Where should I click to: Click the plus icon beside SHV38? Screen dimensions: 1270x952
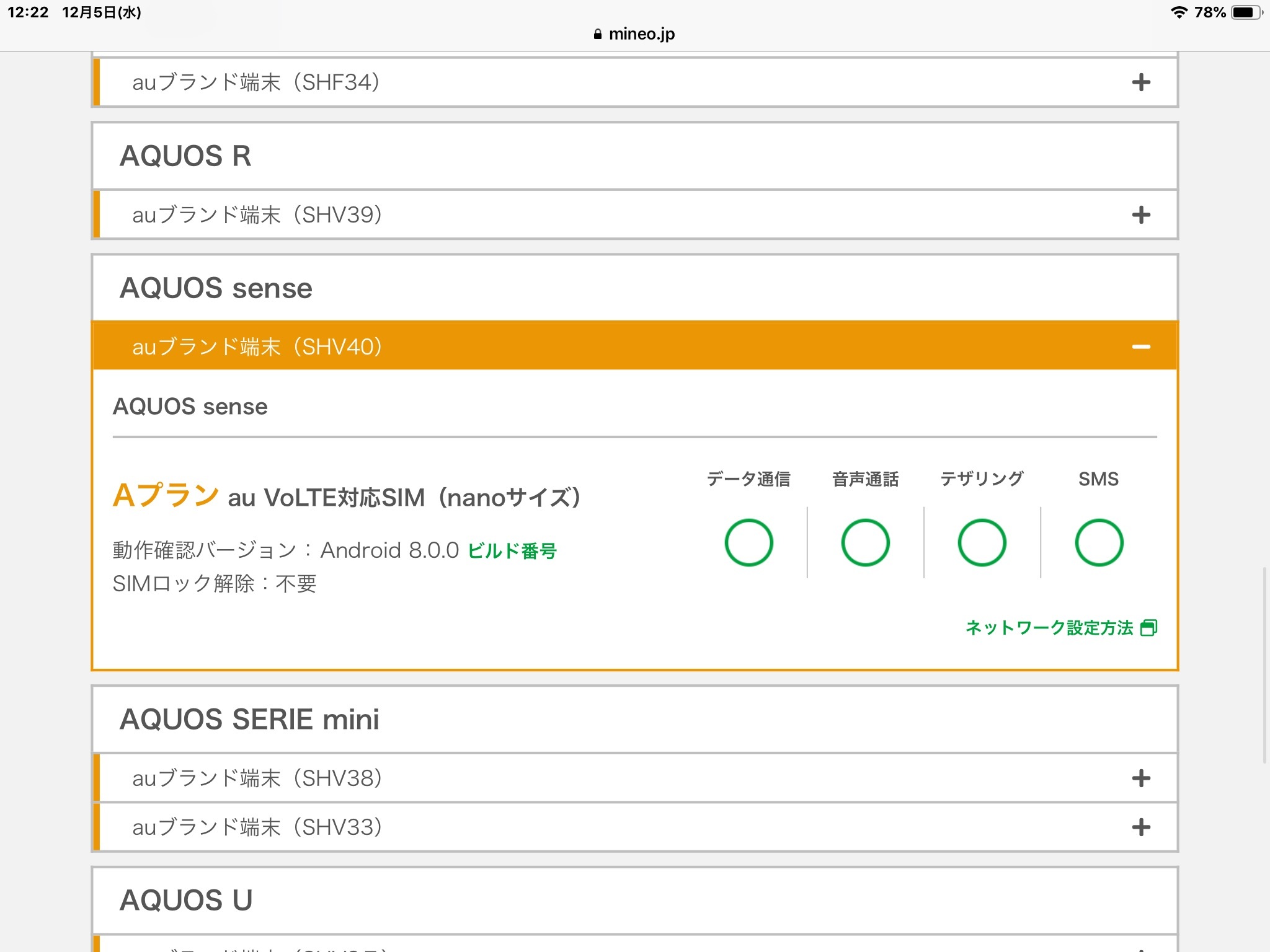coord(1140,778)
